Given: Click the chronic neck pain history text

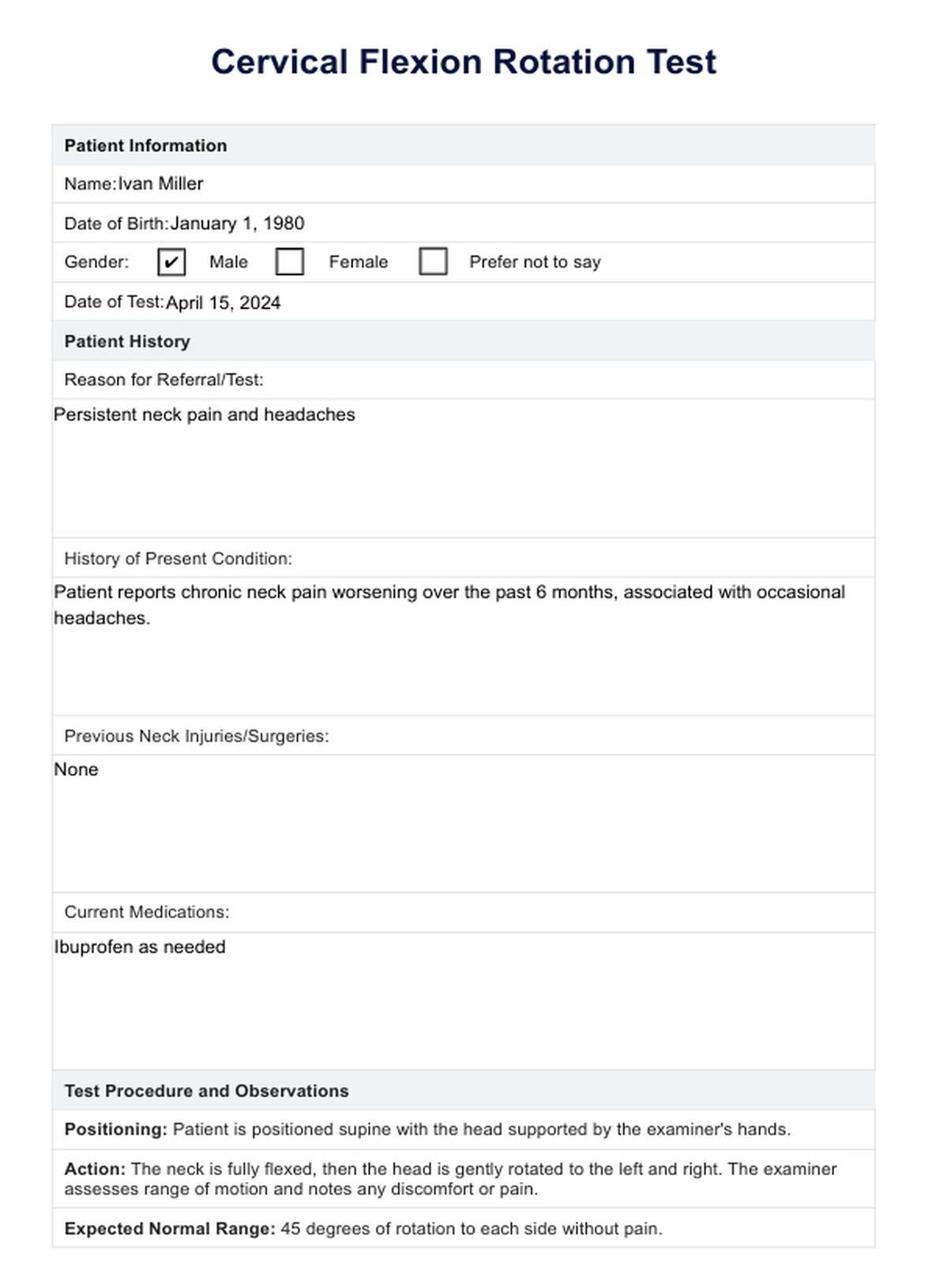Looking at the screenshot, I should pos(449,593).
